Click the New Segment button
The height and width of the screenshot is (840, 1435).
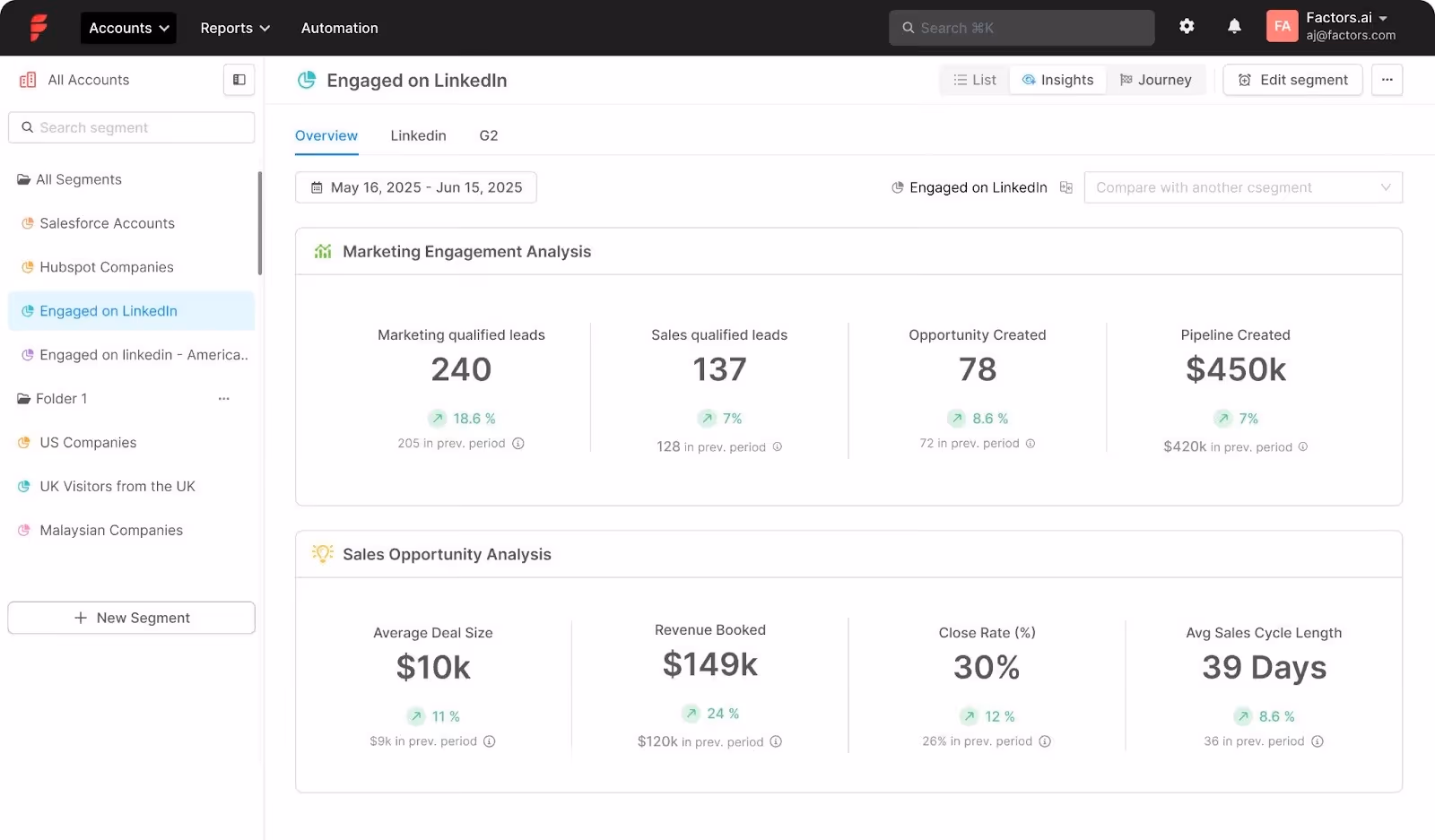(131, 618)
